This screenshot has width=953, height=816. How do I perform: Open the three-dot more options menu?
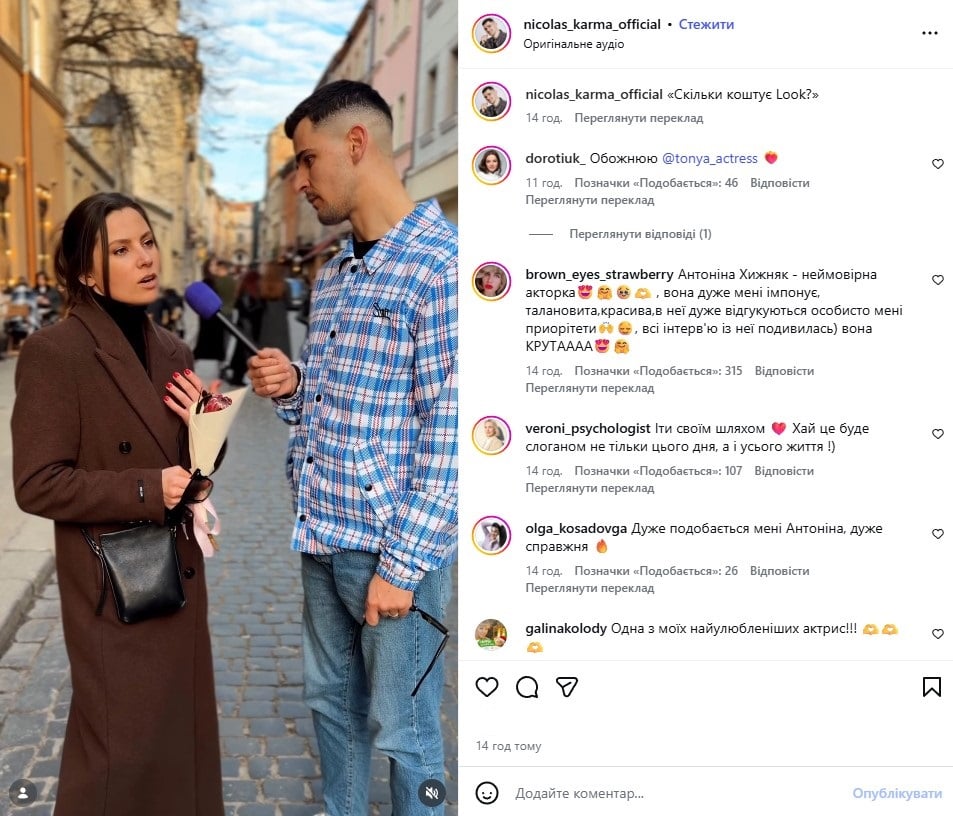point(929,33)
